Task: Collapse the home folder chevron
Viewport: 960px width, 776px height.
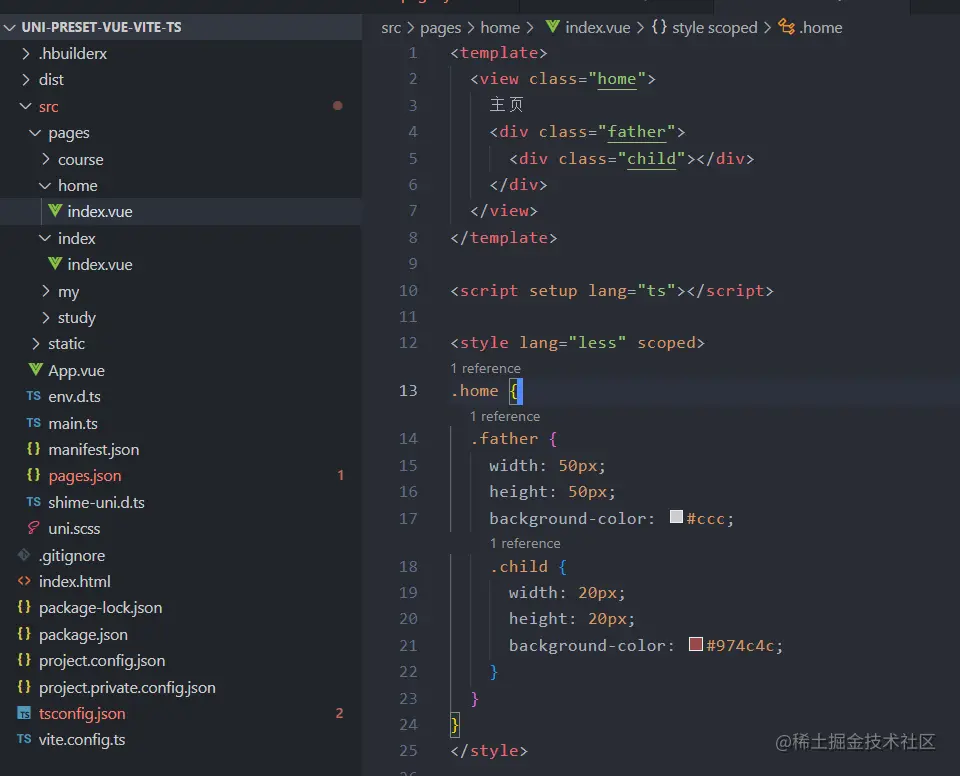Action: coord(45,186)
